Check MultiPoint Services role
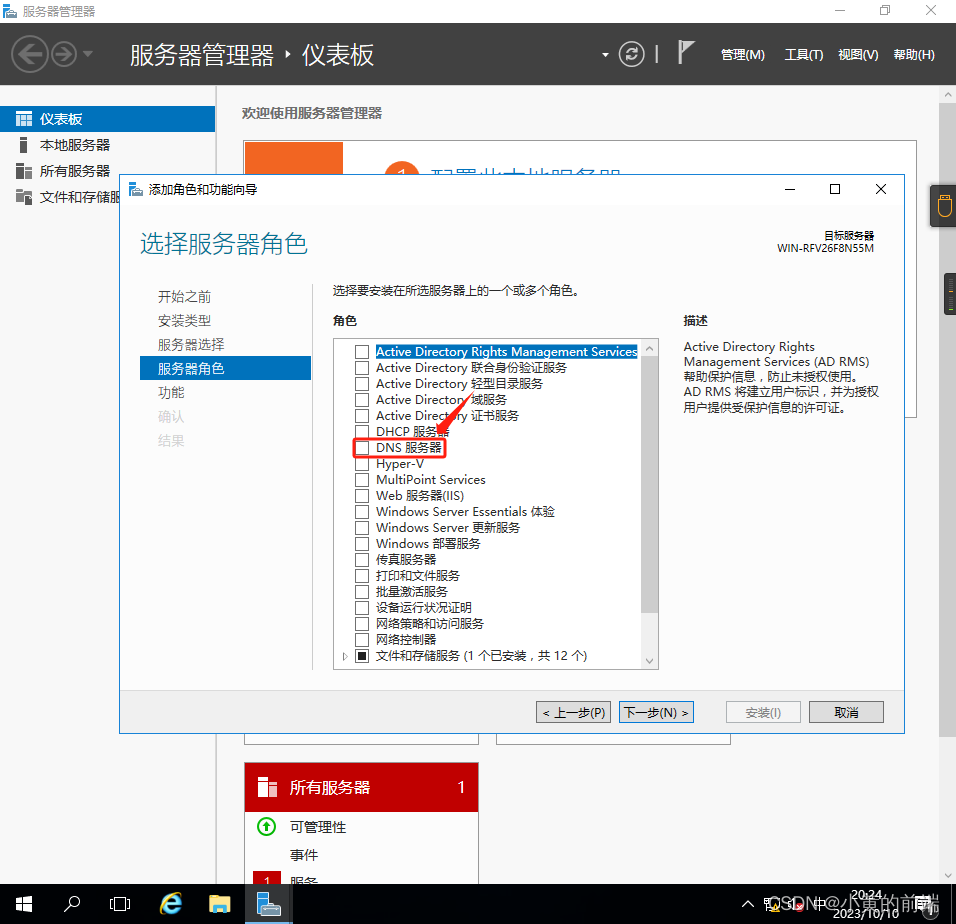Image resolution: width=956 pixels, height=924 pixels. (x=362, y=480)
